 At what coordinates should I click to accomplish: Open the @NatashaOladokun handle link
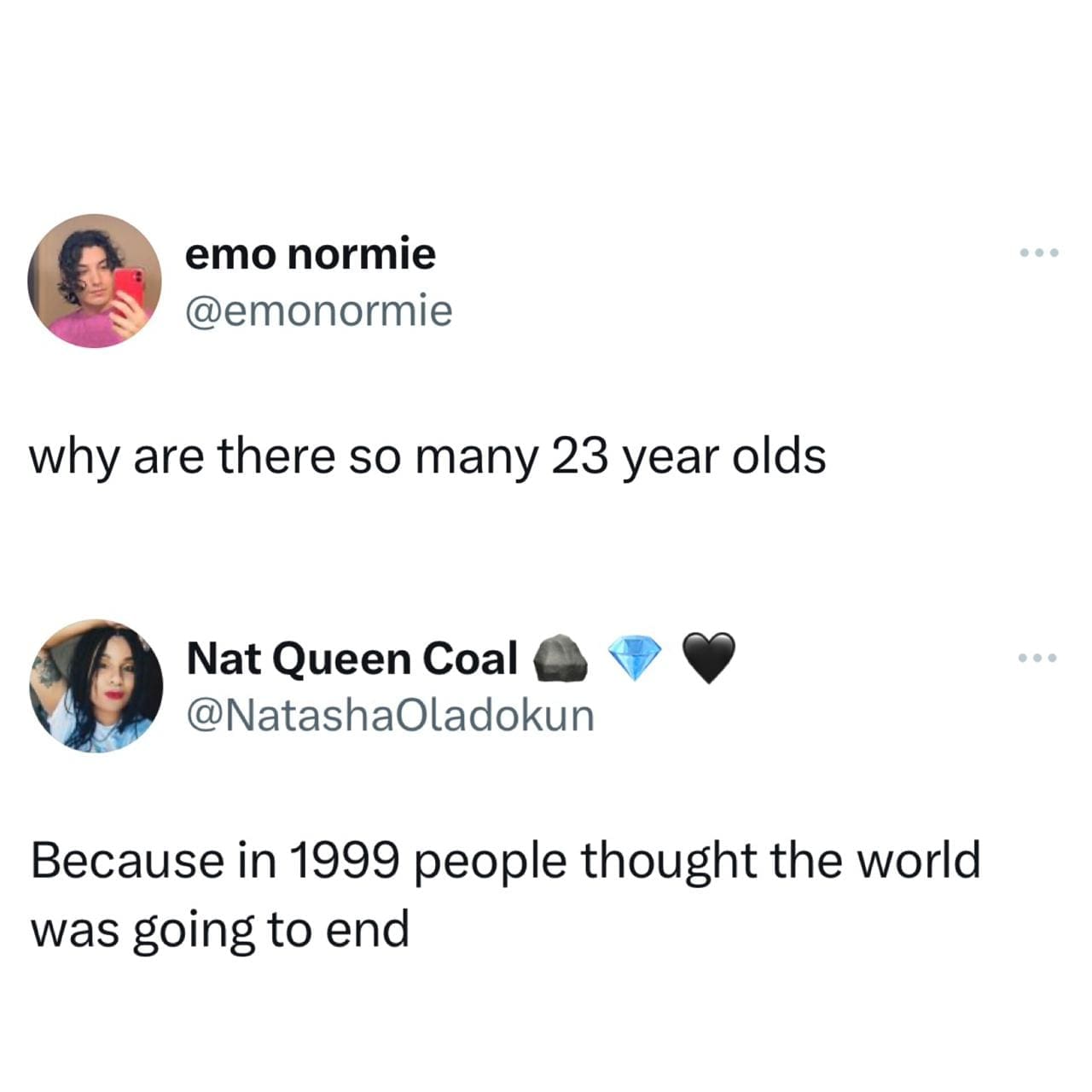tap(390, 716)
